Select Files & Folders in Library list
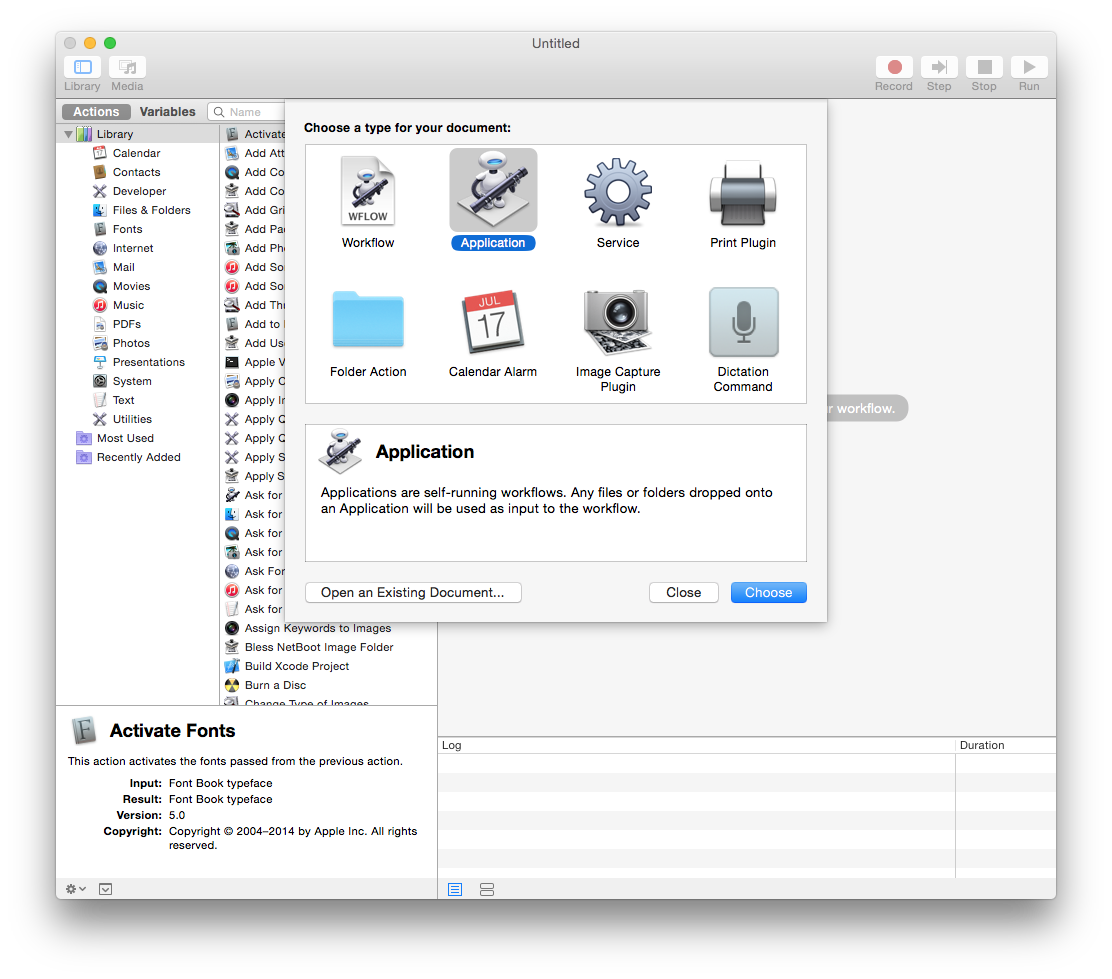Screen dimensions: 1112x979 [x=151, y=210]
